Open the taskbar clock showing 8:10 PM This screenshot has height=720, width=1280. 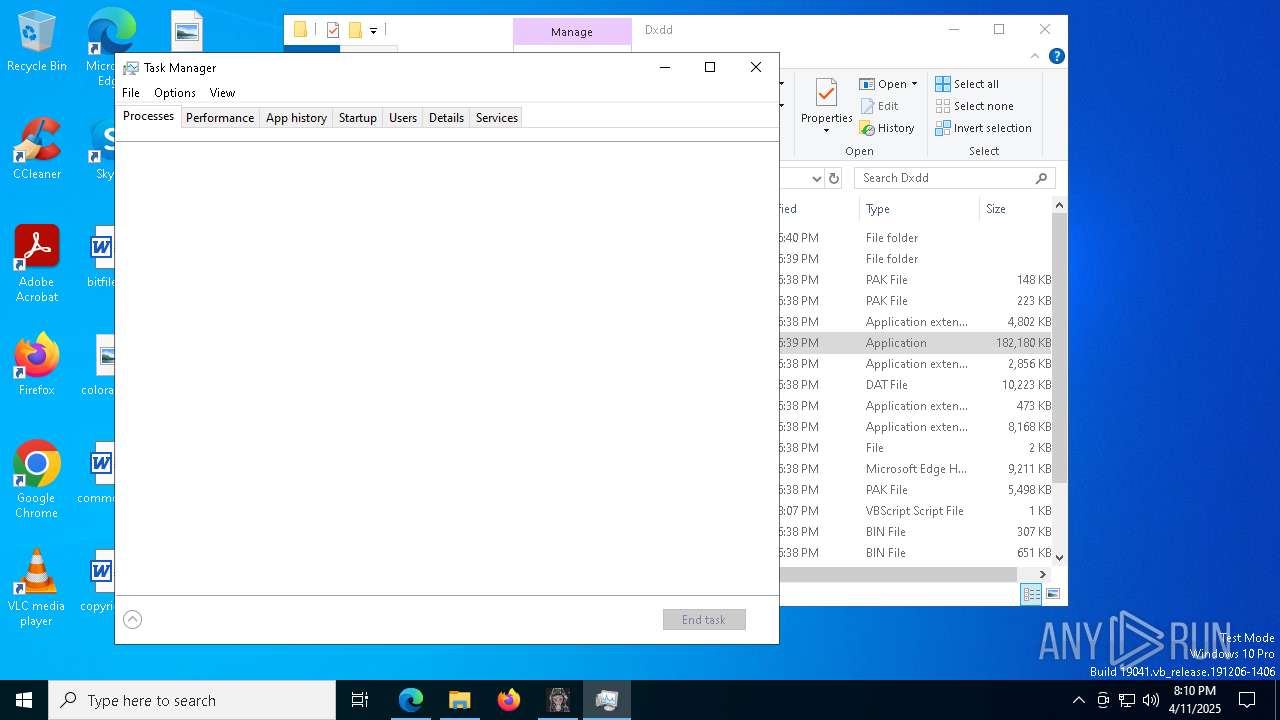[1194, 700]
